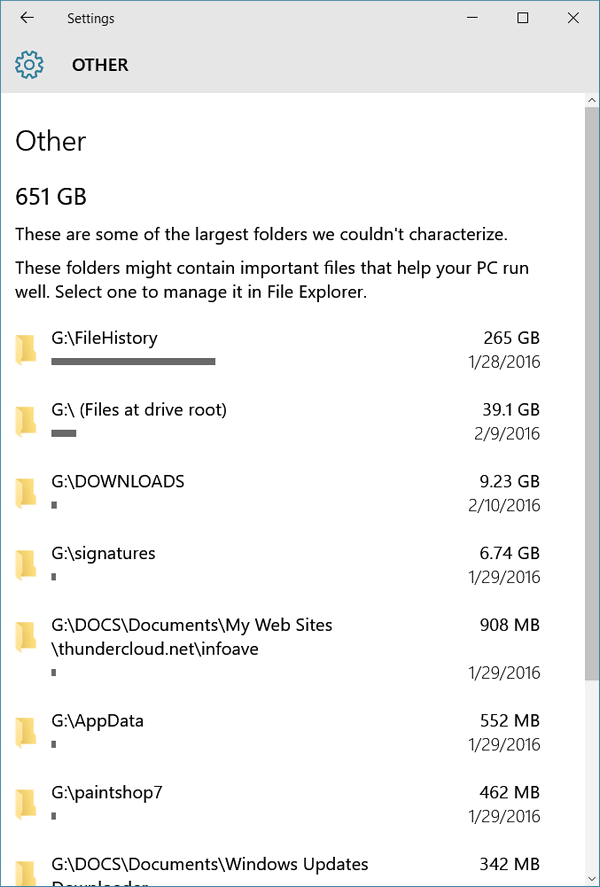Click the Settings gear icon
Image resolution: width=600 pixels, height=887 pixels.
(29, 65)
